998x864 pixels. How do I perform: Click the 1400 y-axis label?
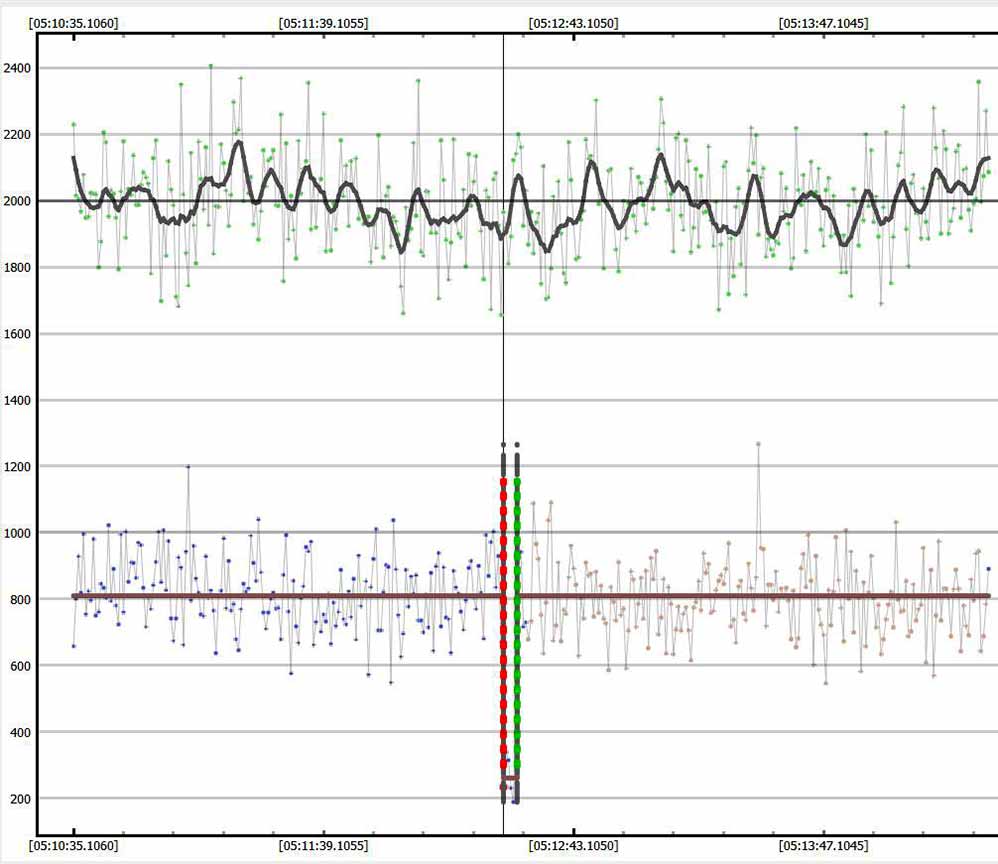coord(17,400)
